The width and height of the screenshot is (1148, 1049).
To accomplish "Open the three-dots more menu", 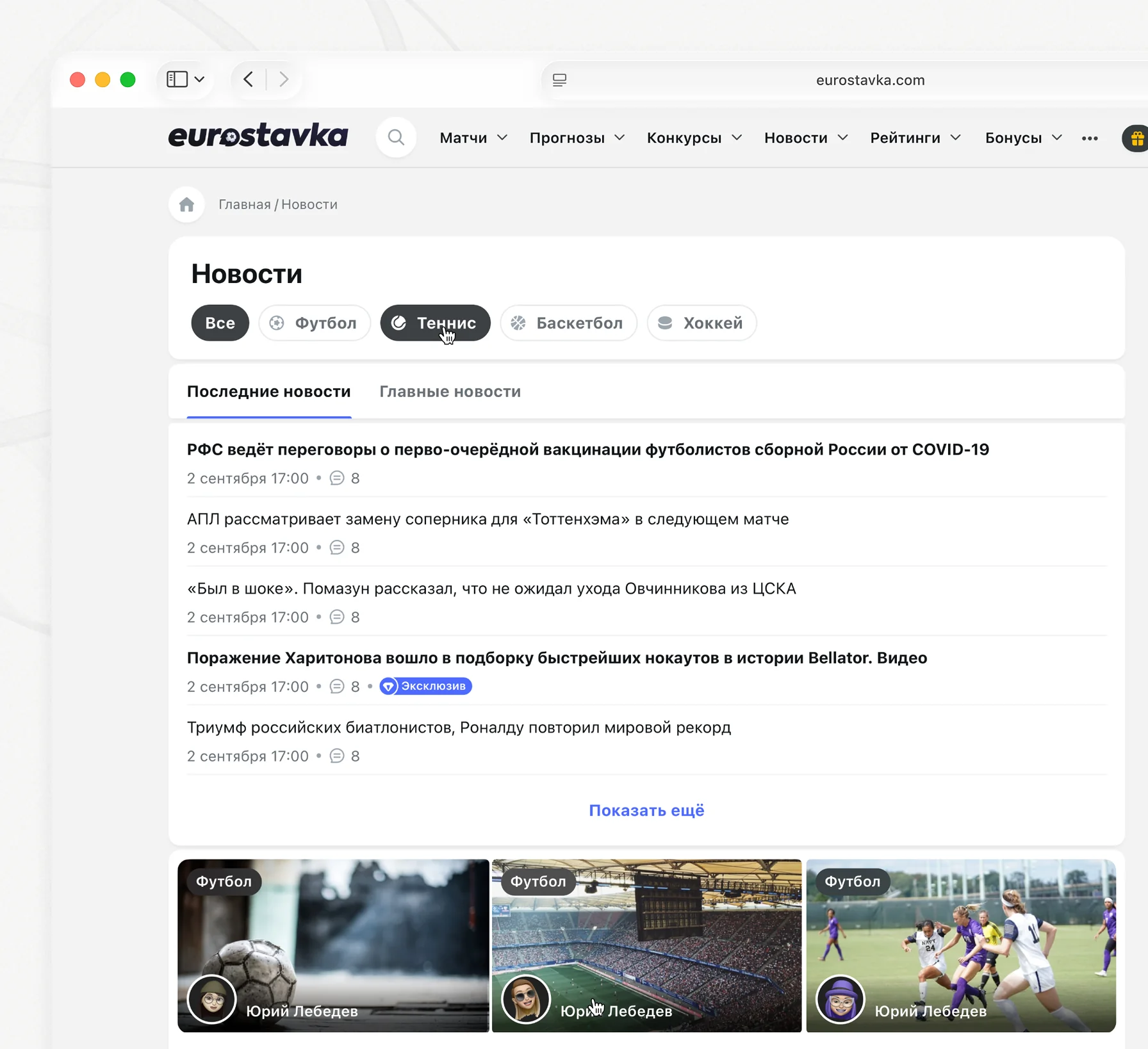I will coord(1089,138).
